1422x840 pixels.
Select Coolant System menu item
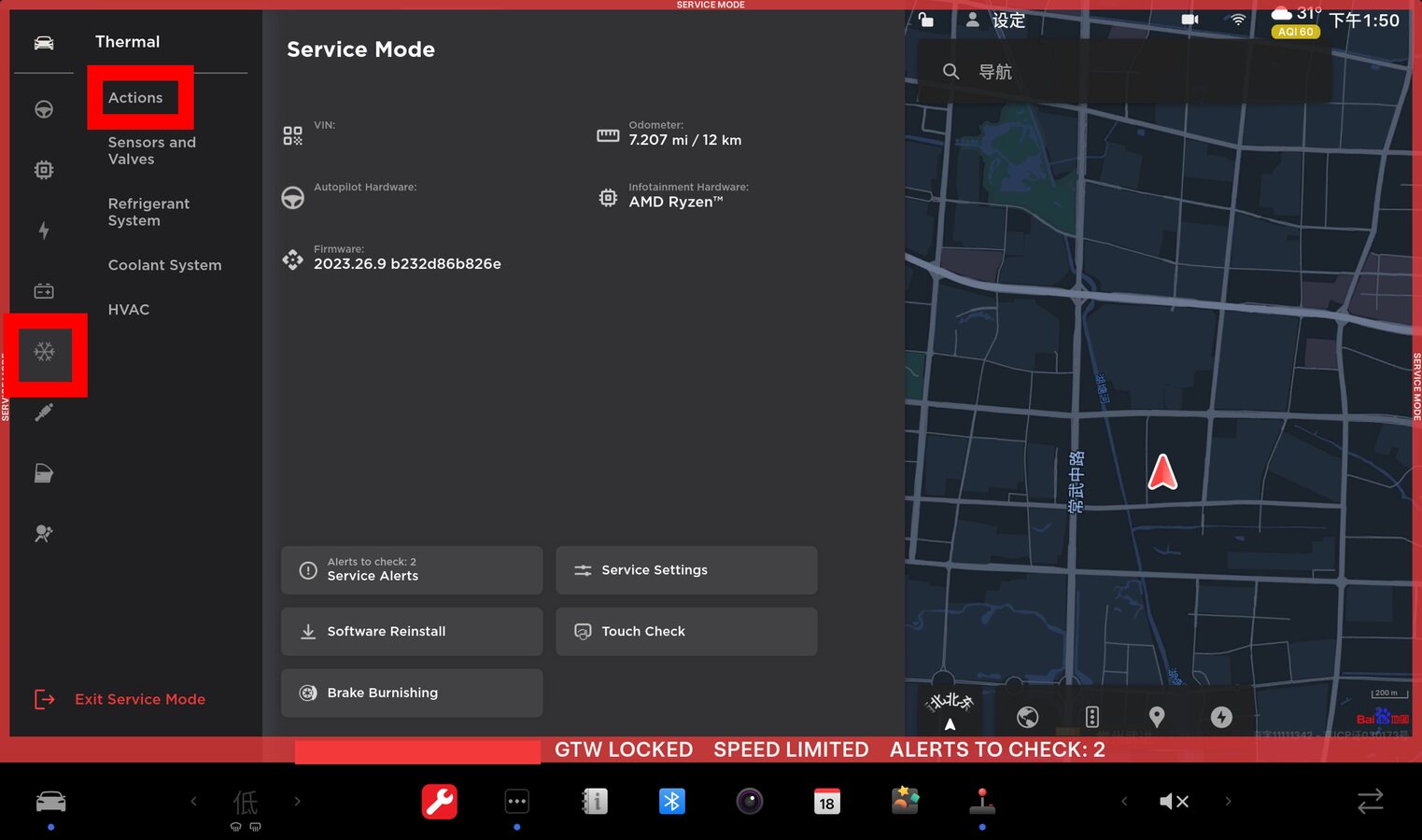164,265
